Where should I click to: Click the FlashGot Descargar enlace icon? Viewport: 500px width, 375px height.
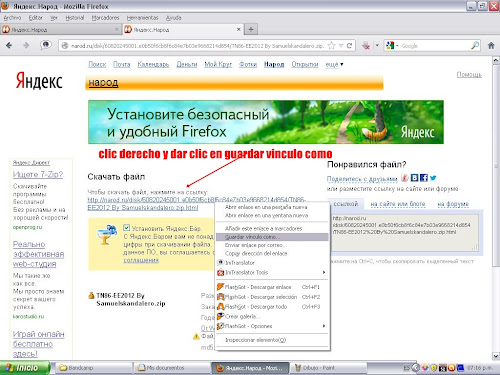[x=220, y=287]
